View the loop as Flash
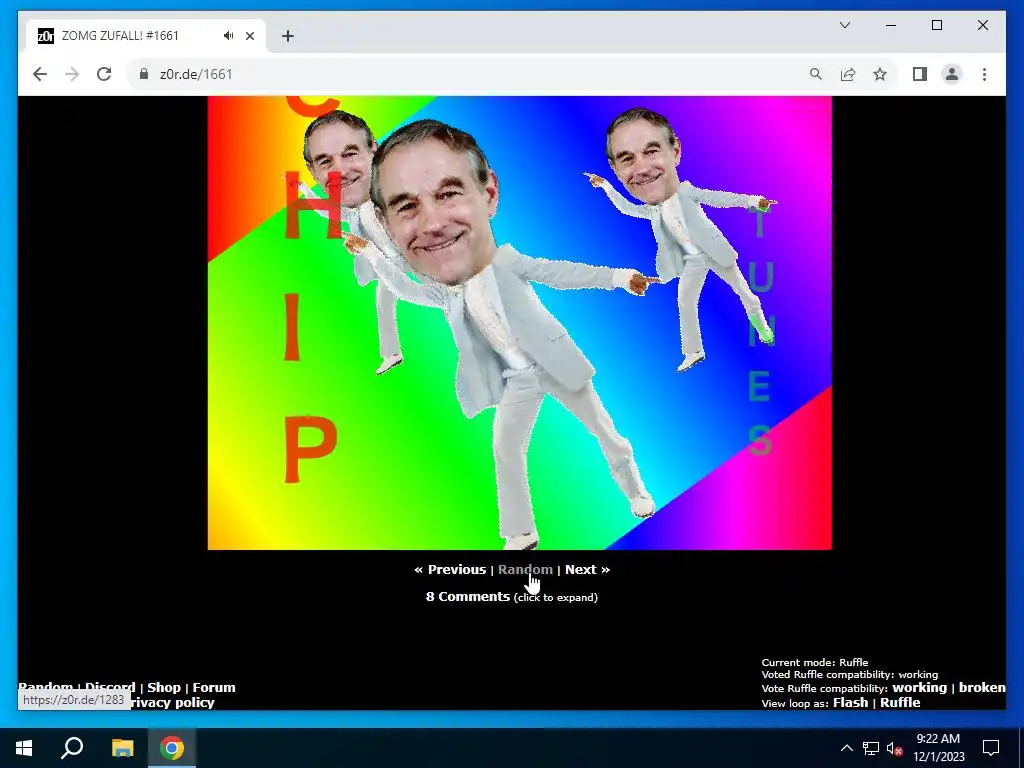This screenshot has width=1024, height=768. coord(850,703)
